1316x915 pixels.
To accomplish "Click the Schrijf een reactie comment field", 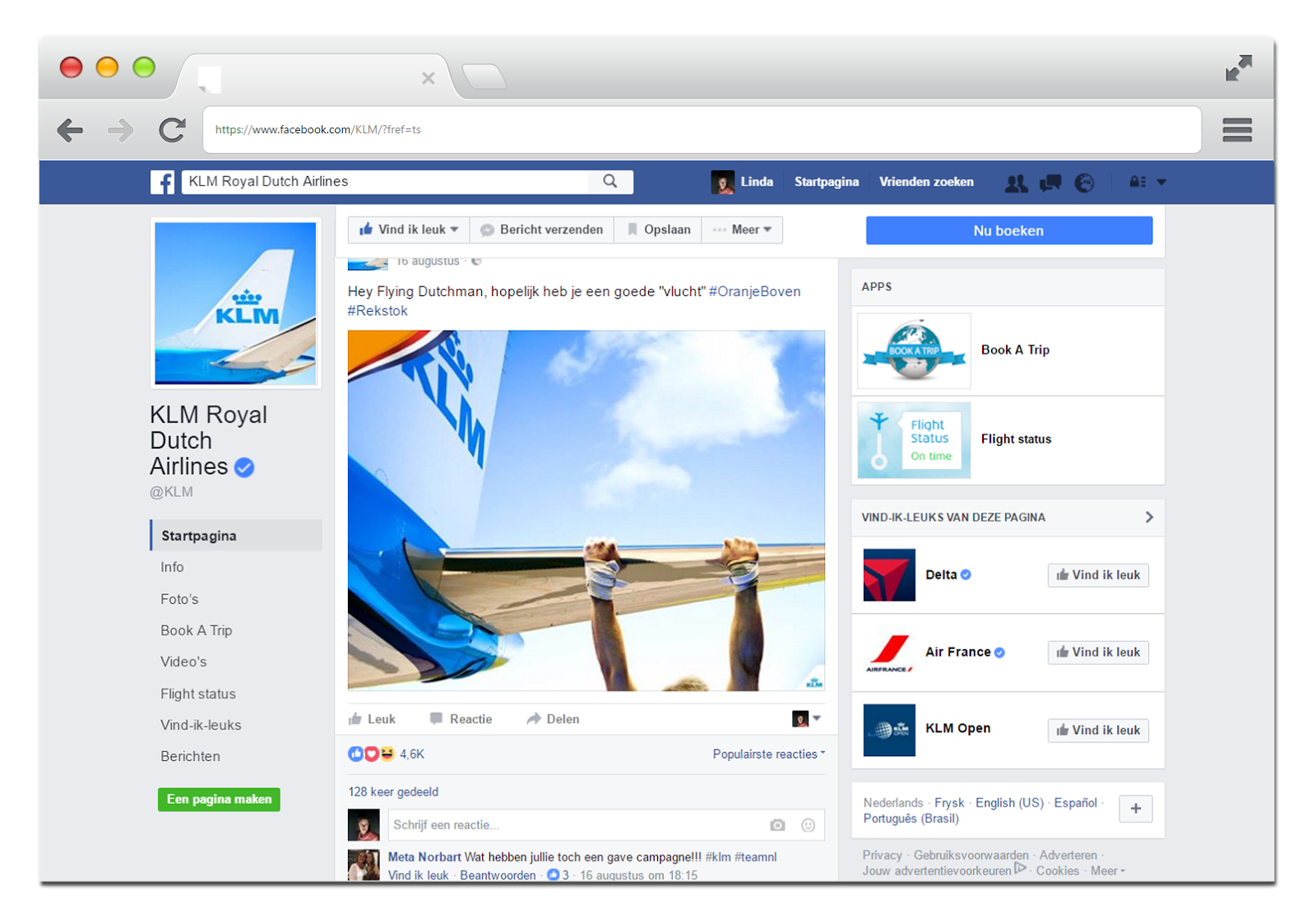I will pyautogui.click(x=577, y=824).
